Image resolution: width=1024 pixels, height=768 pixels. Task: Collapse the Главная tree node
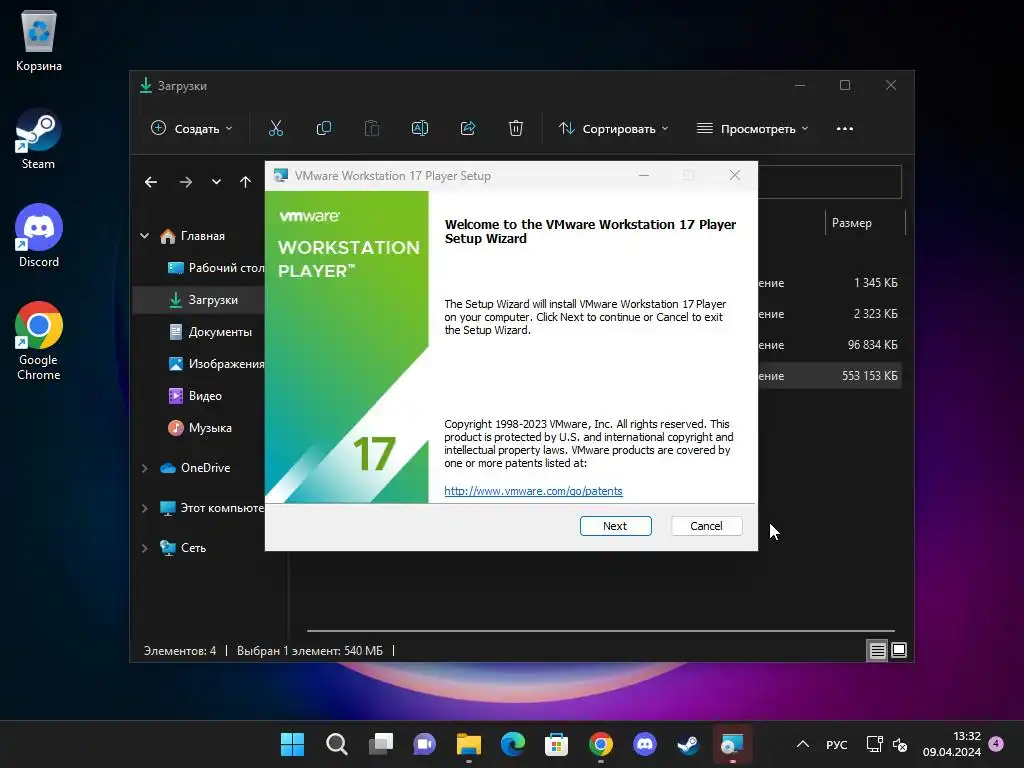[144, 236]
